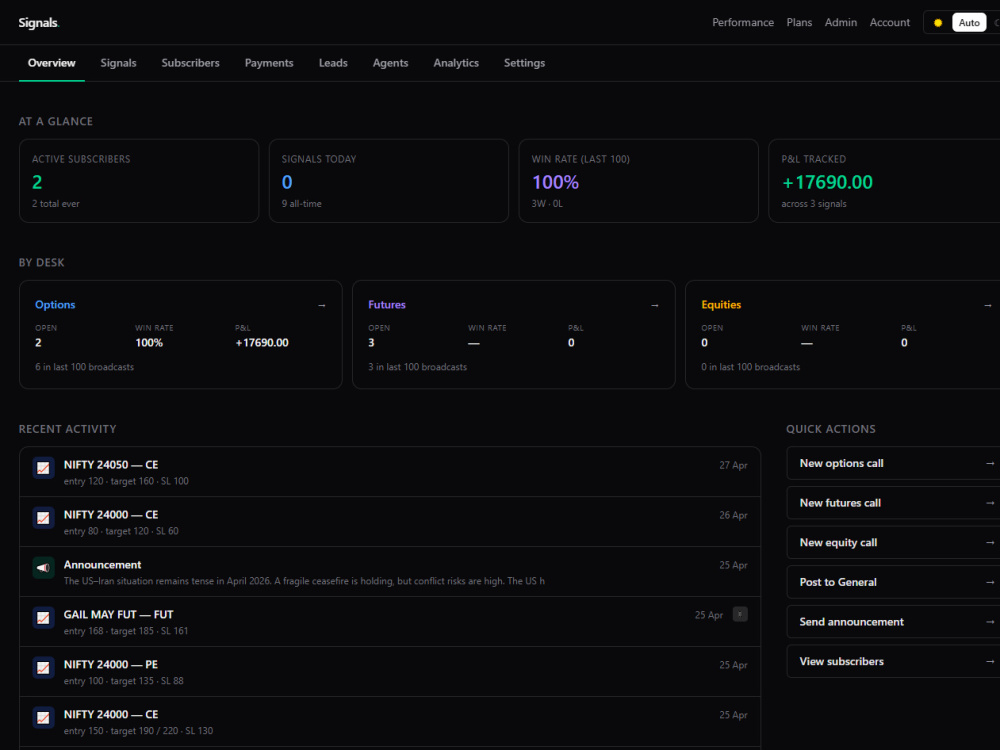
Task: Click '0 in last 100 broadcasts' text
Action: pos(751,367)
